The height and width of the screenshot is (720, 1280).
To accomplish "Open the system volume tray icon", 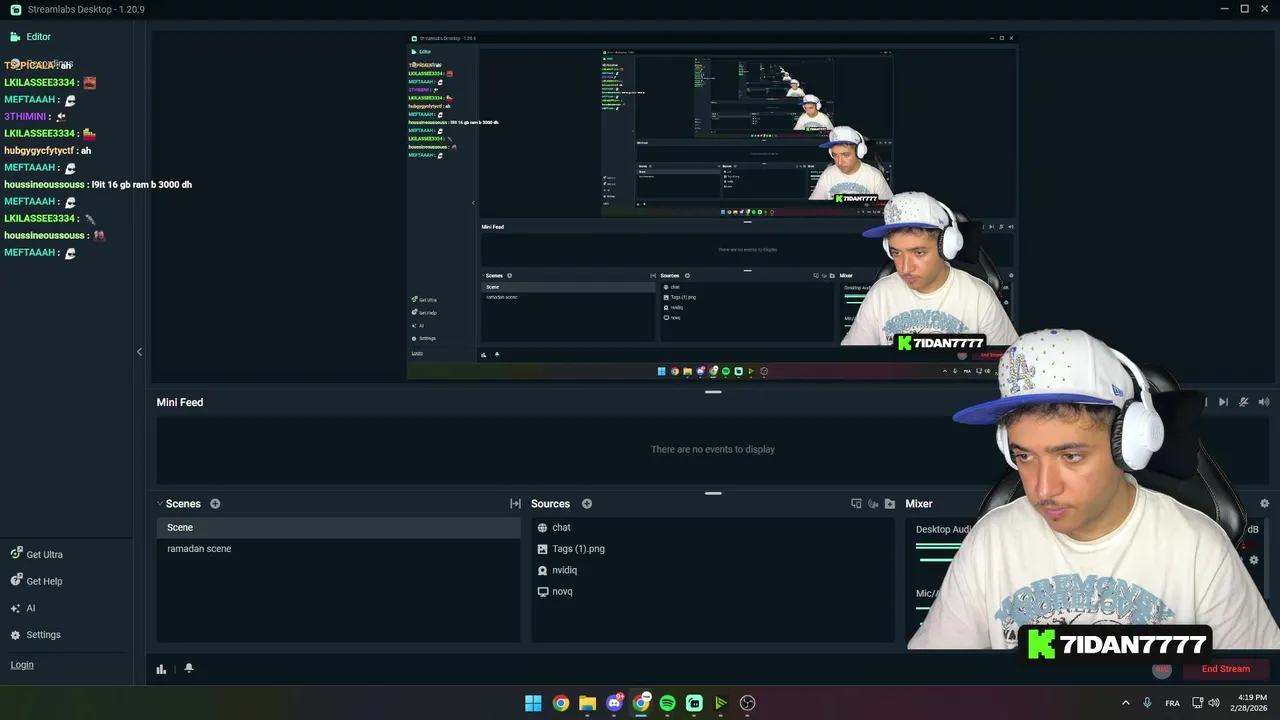I will [x=1214, y=703].
